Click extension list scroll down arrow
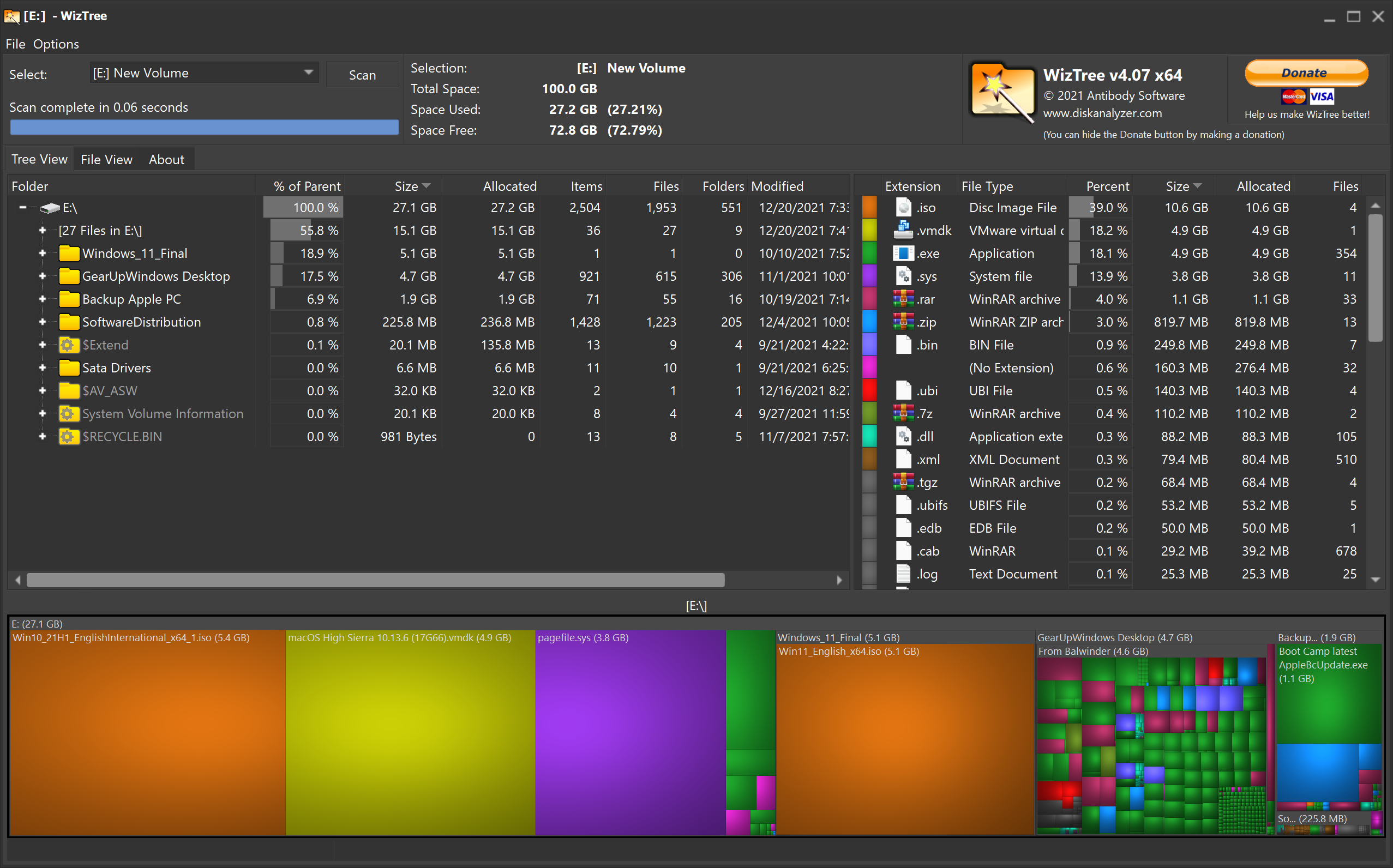Image resolution: width=1393 pixels, height=868 pixels. coord(1375,580)
